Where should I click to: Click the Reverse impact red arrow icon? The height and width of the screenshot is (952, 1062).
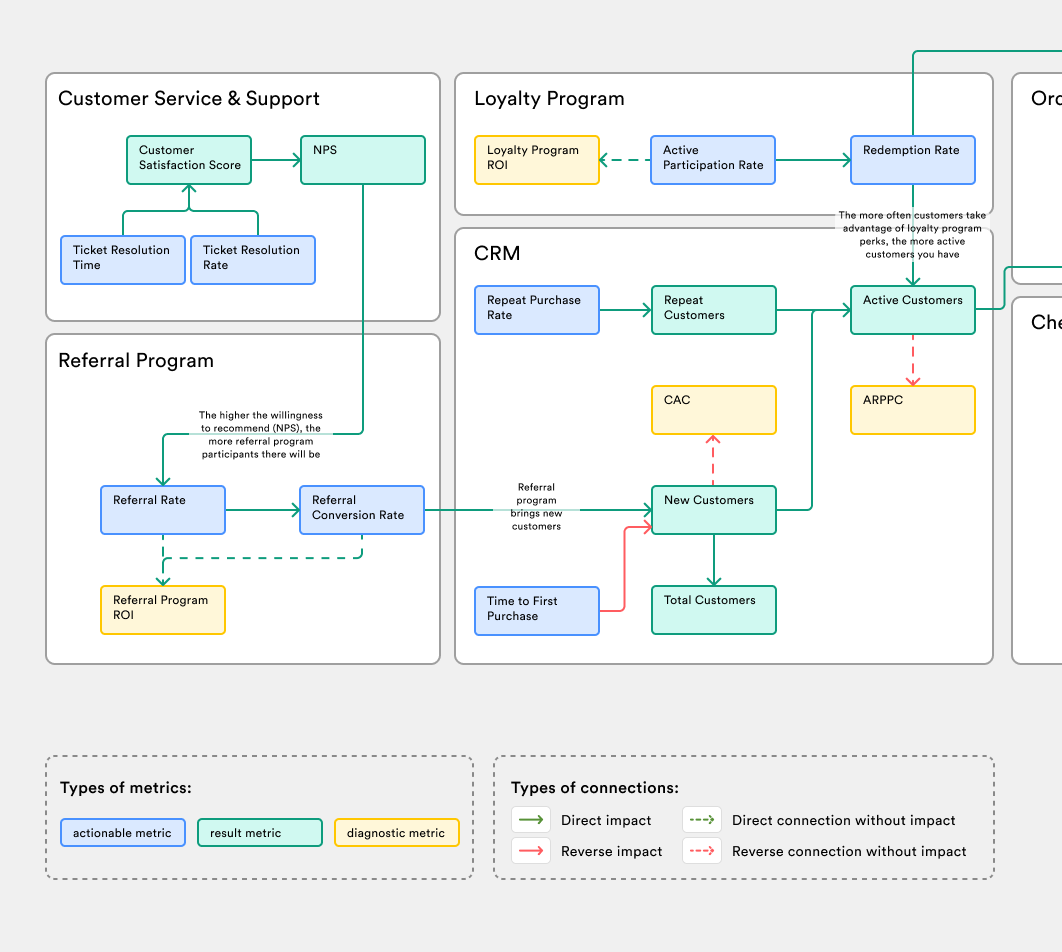point(531,851)
